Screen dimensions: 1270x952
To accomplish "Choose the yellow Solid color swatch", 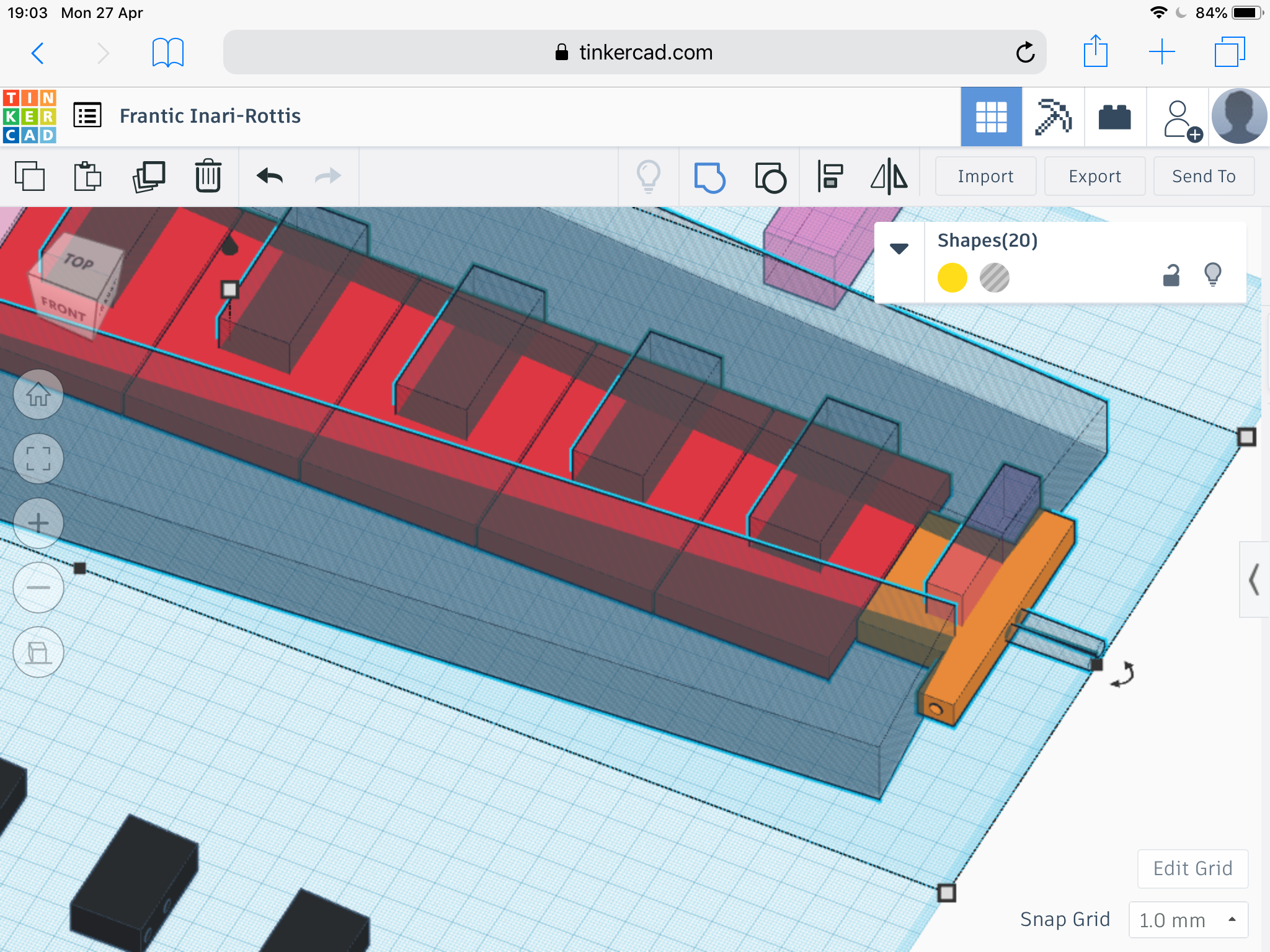I will point(952,278).
